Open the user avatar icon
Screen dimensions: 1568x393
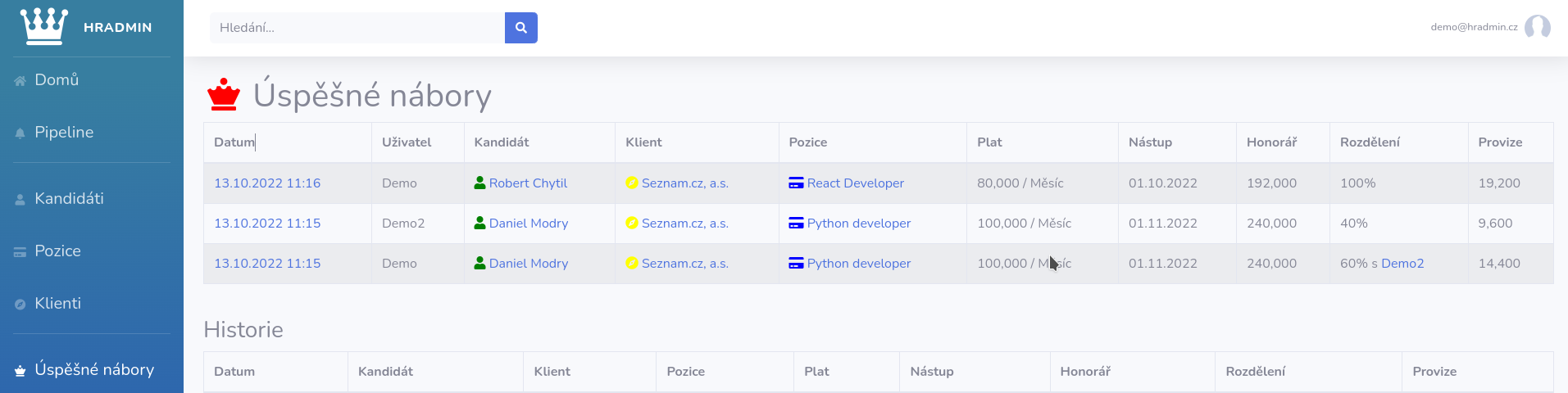1538,27
